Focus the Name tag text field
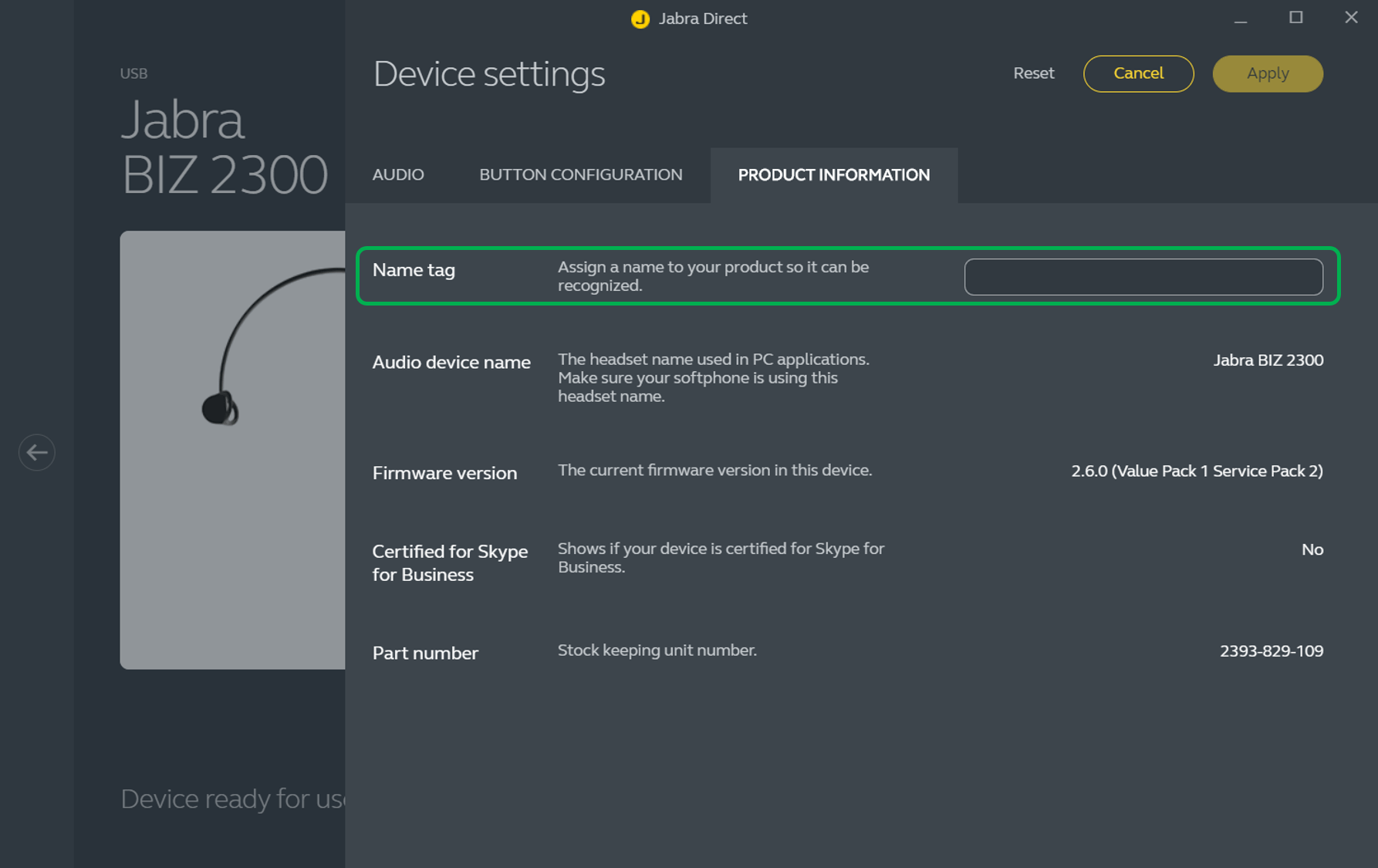 tap(1143, 277)
